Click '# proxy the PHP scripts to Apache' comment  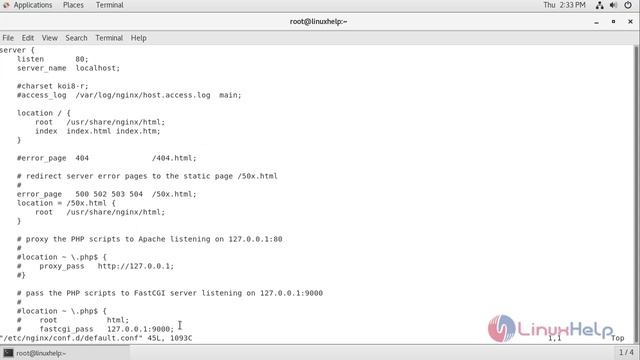149,239
